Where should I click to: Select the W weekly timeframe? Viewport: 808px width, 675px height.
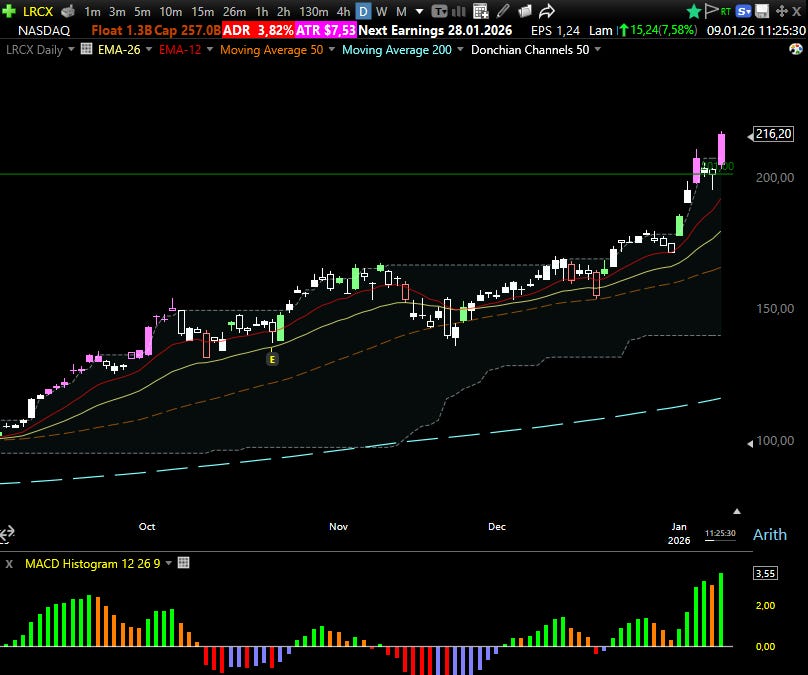point(380,12)
